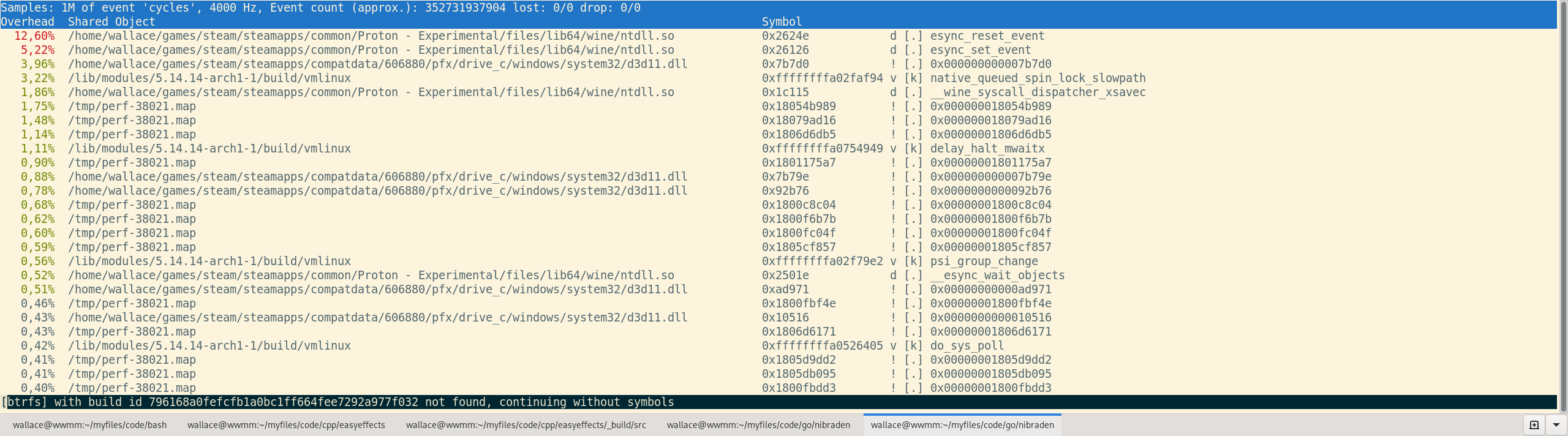Switch to the ~/myfiles/code/bash tab
Image resolution: width=1568 pixels, height=436 pixels.
pyautogui.click(x=89, y=425)
